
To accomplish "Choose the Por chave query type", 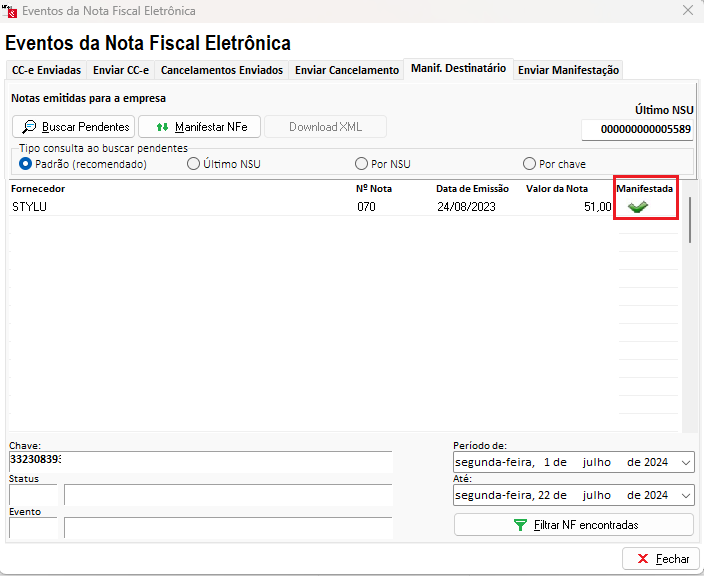I will 530,164.
